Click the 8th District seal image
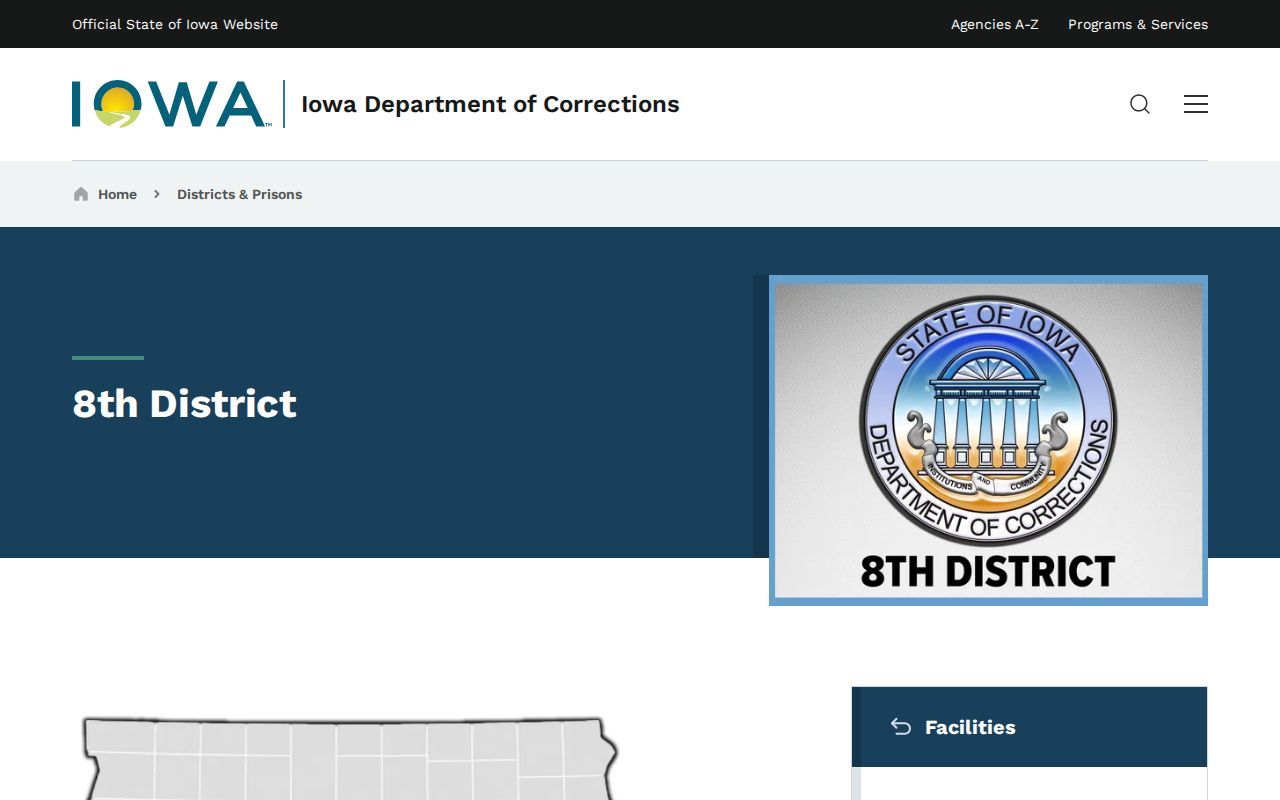This screenshot has width=1280, height=800. click(988, 440)
